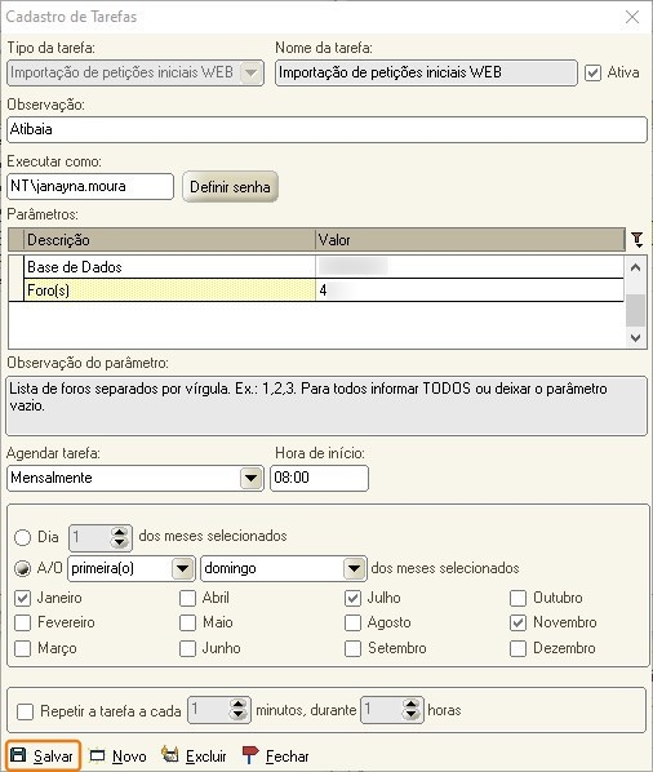Screen dimensions: 653x772
Task: Open the domingo weekday dropdown
Action: [x=354, y=568]
